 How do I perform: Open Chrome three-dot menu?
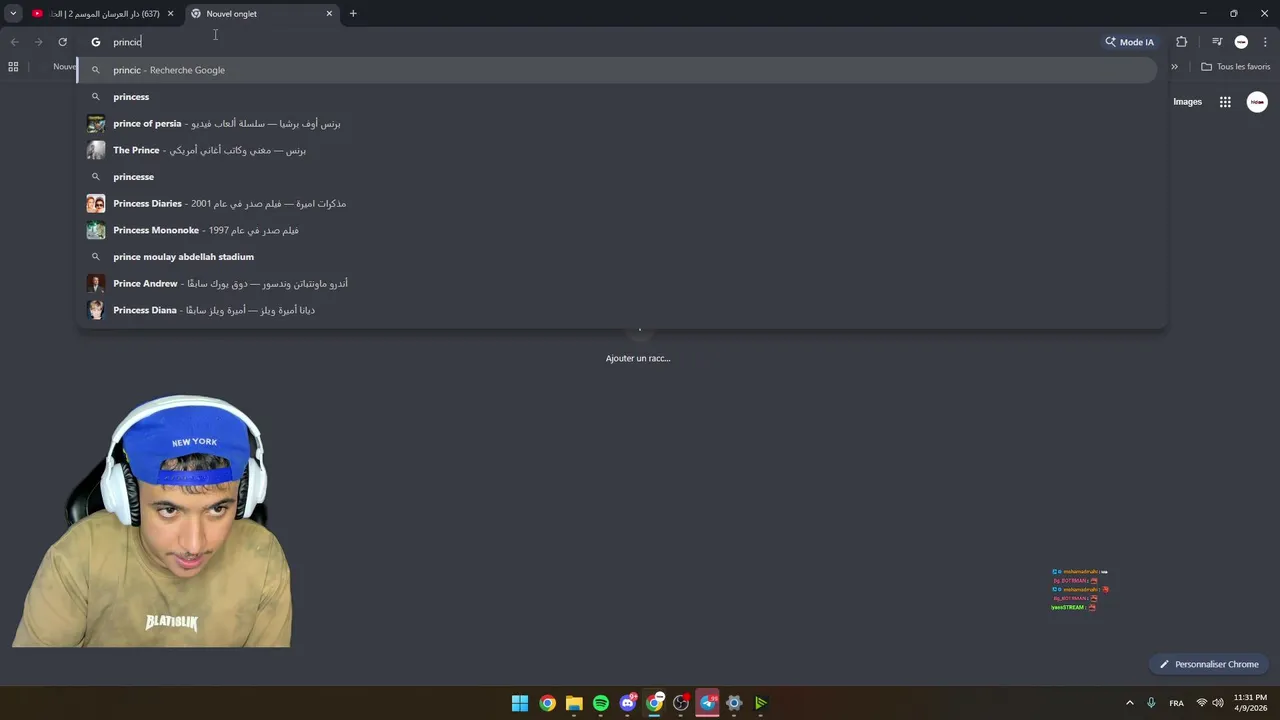pos(1265,42)
